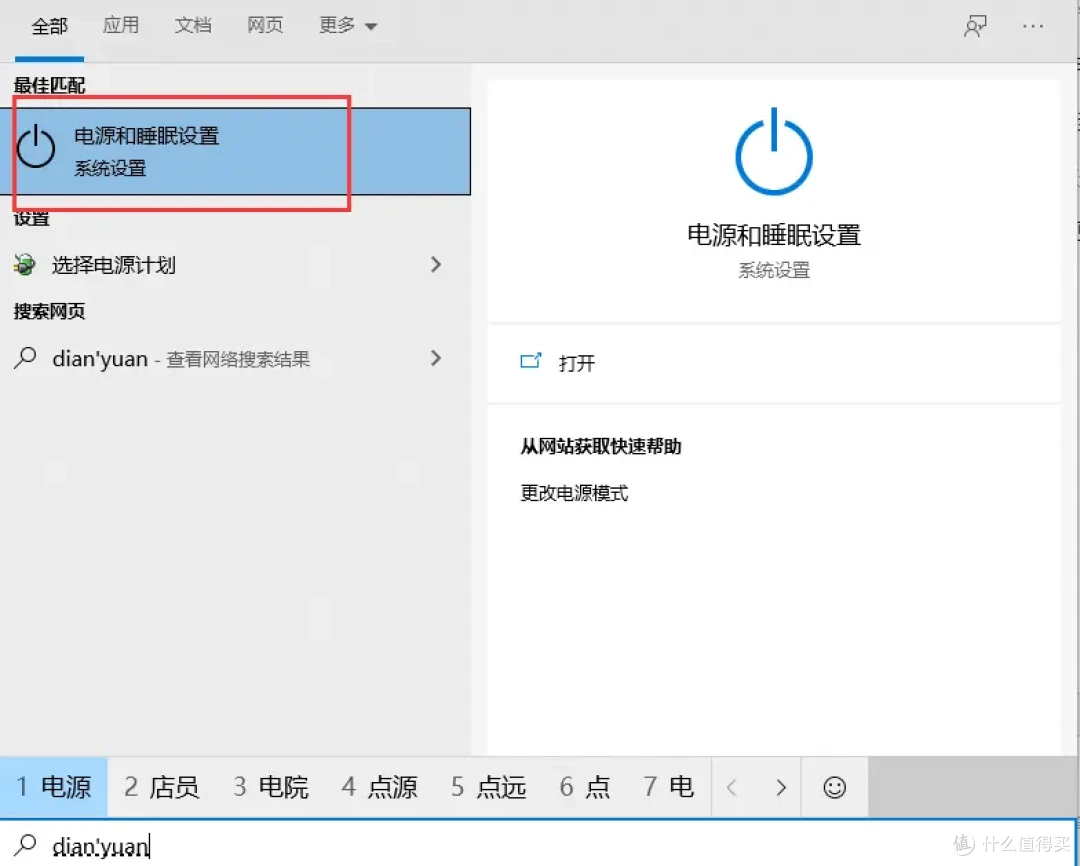This screenshot has height=866, width=1080.
Task: Open the three-dot options menu
Action: click(1032, 26)
